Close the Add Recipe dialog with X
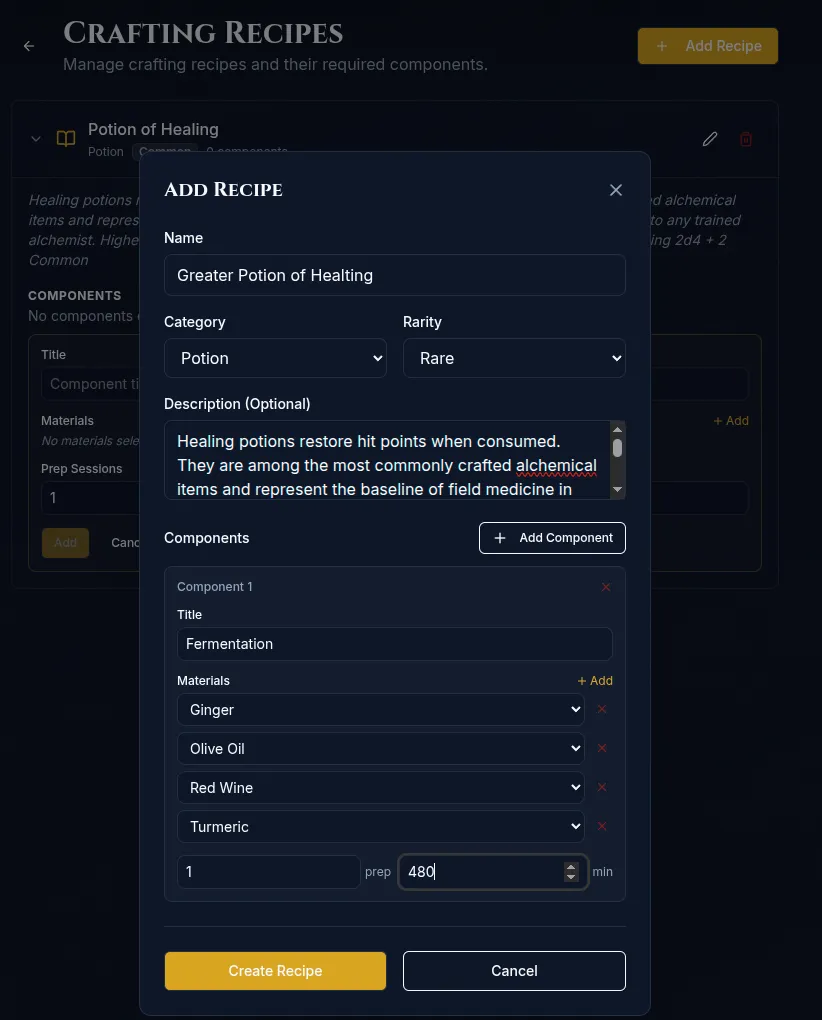822x1020 pixels. [x=616, y=190]
